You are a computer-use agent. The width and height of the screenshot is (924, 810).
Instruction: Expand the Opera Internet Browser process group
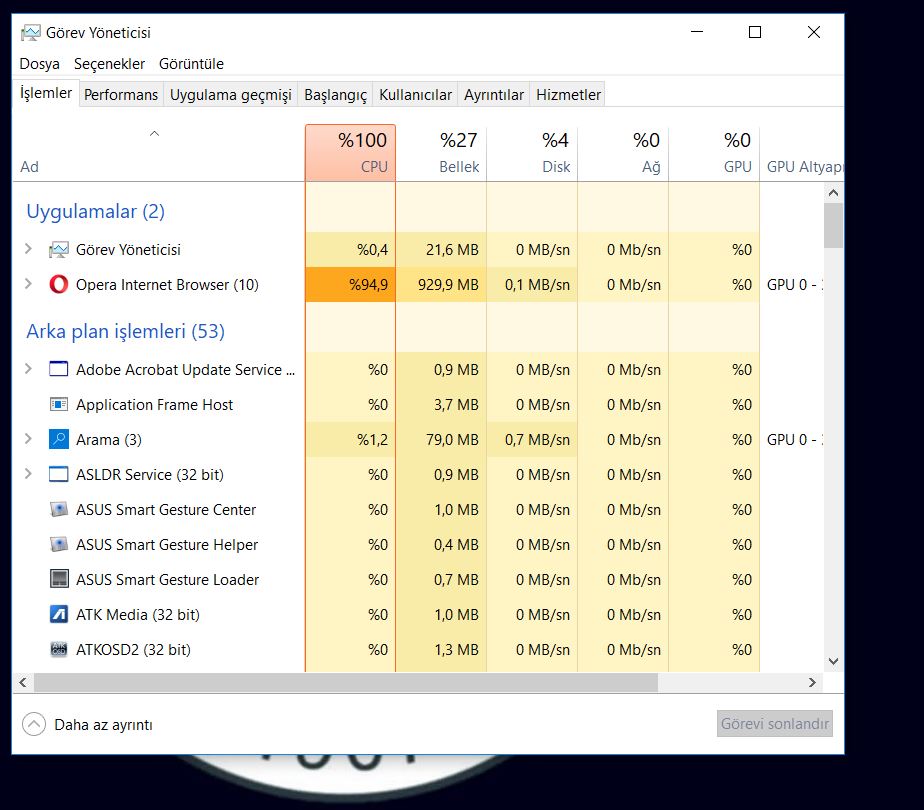point(28,284)
